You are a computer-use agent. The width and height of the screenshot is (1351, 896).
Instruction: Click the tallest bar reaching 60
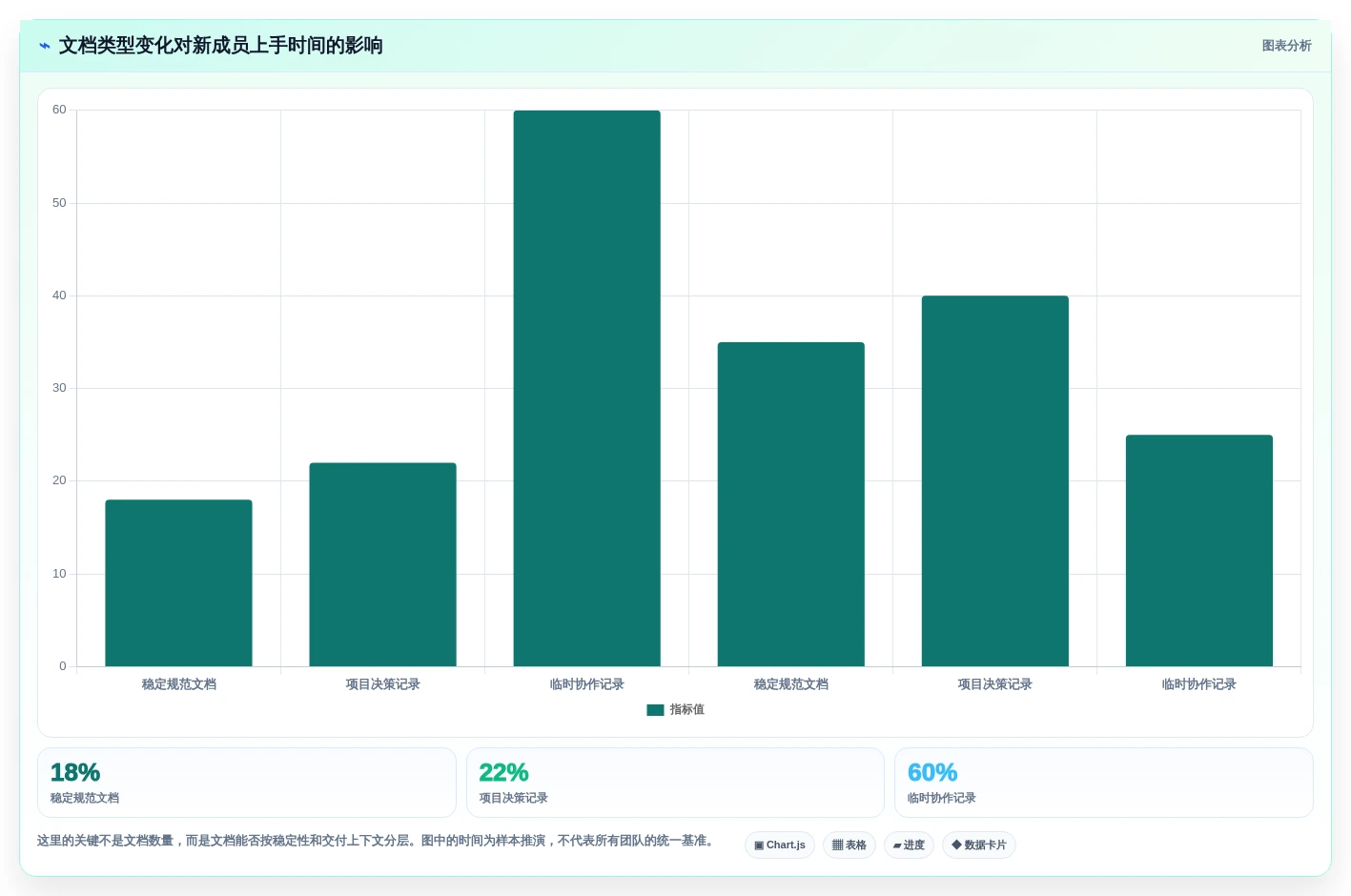(587, 388)
